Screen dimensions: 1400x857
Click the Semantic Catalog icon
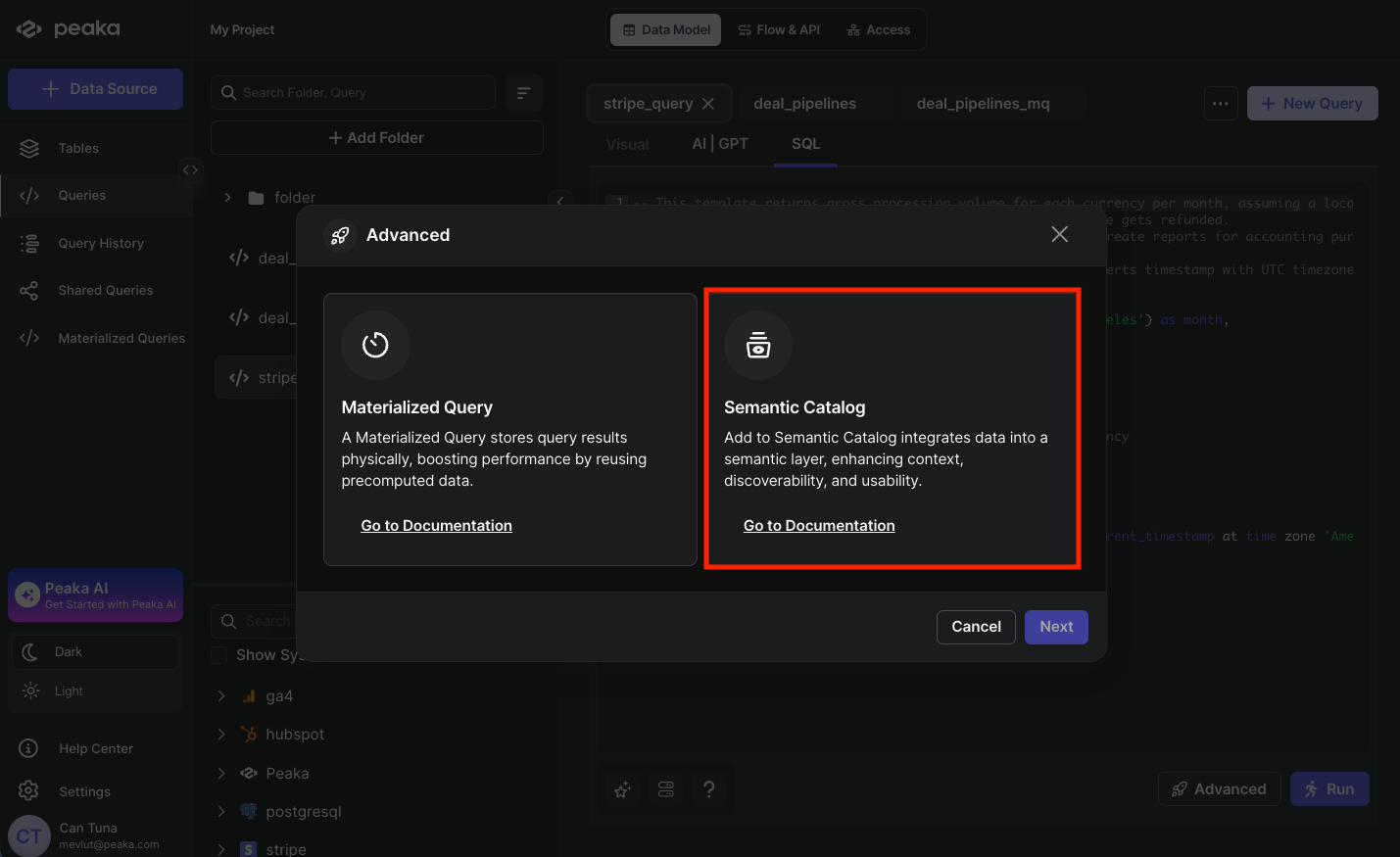(x=757, y=345)
